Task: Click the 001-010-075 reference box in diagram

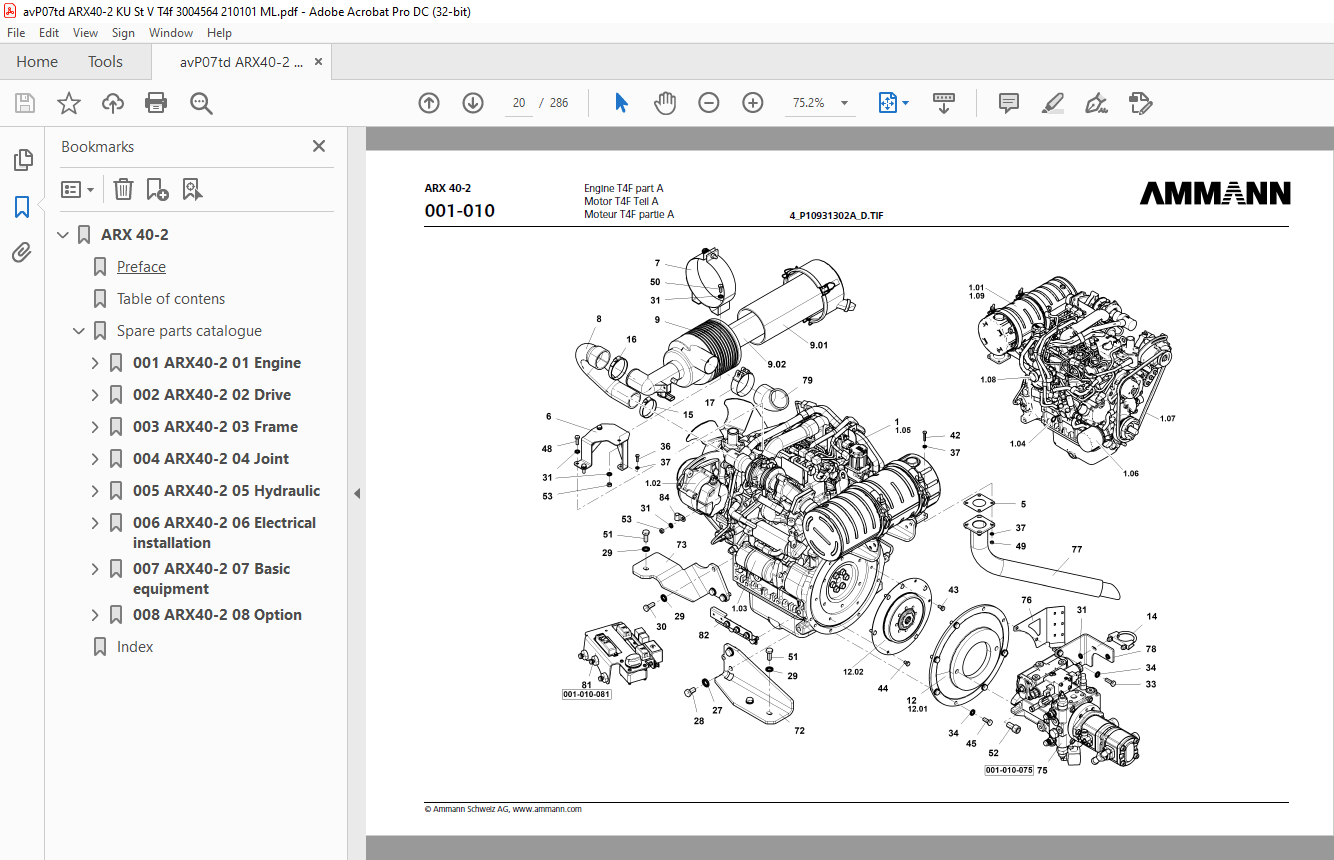Action: (1008, 770)
